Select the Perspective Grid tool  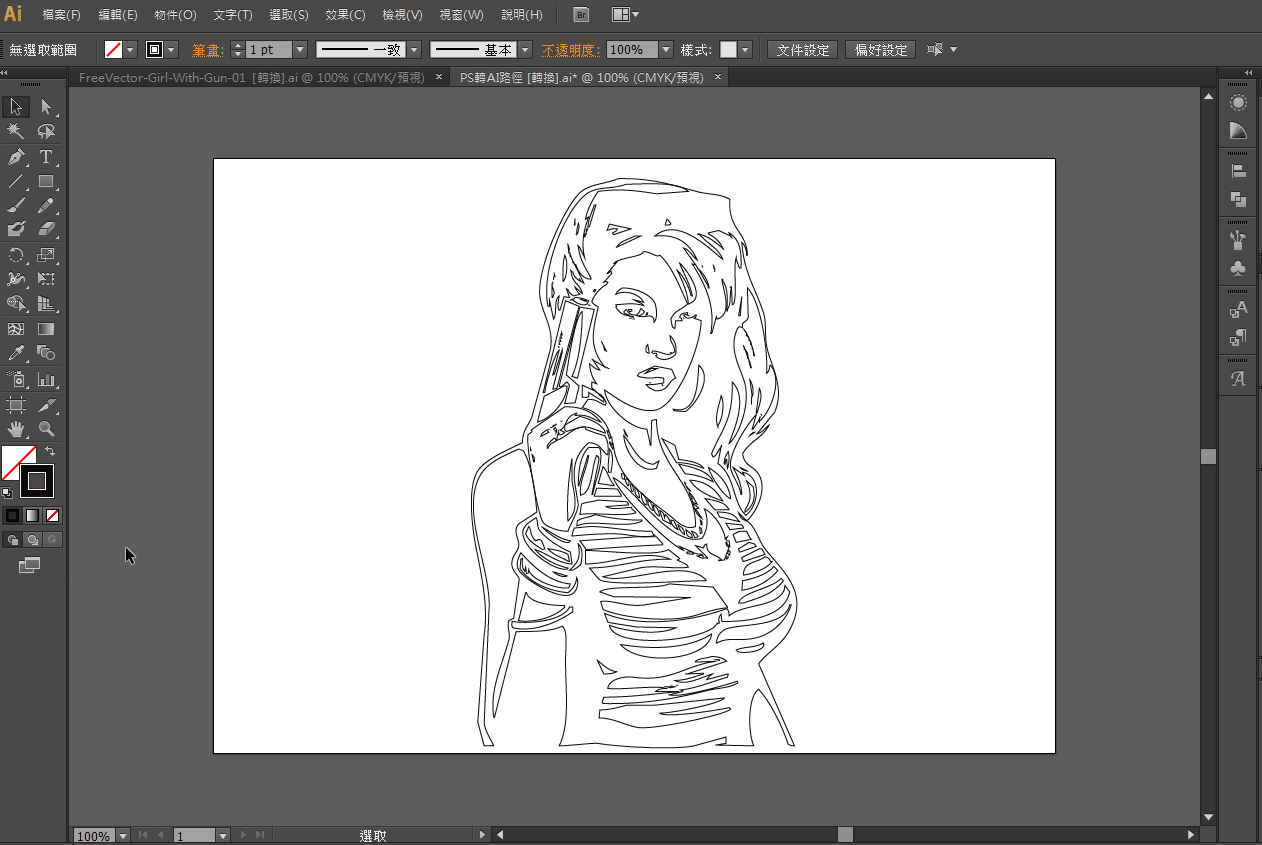(x=46, y=304)
